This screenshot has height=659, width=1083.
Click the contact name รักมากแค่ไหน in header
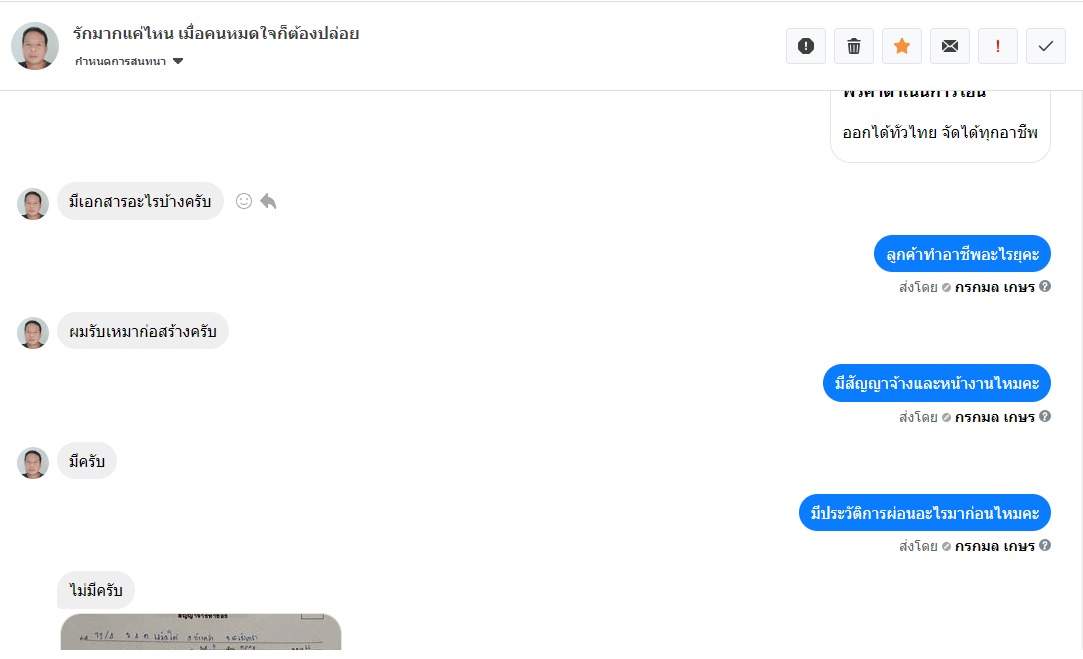(216, 34)
